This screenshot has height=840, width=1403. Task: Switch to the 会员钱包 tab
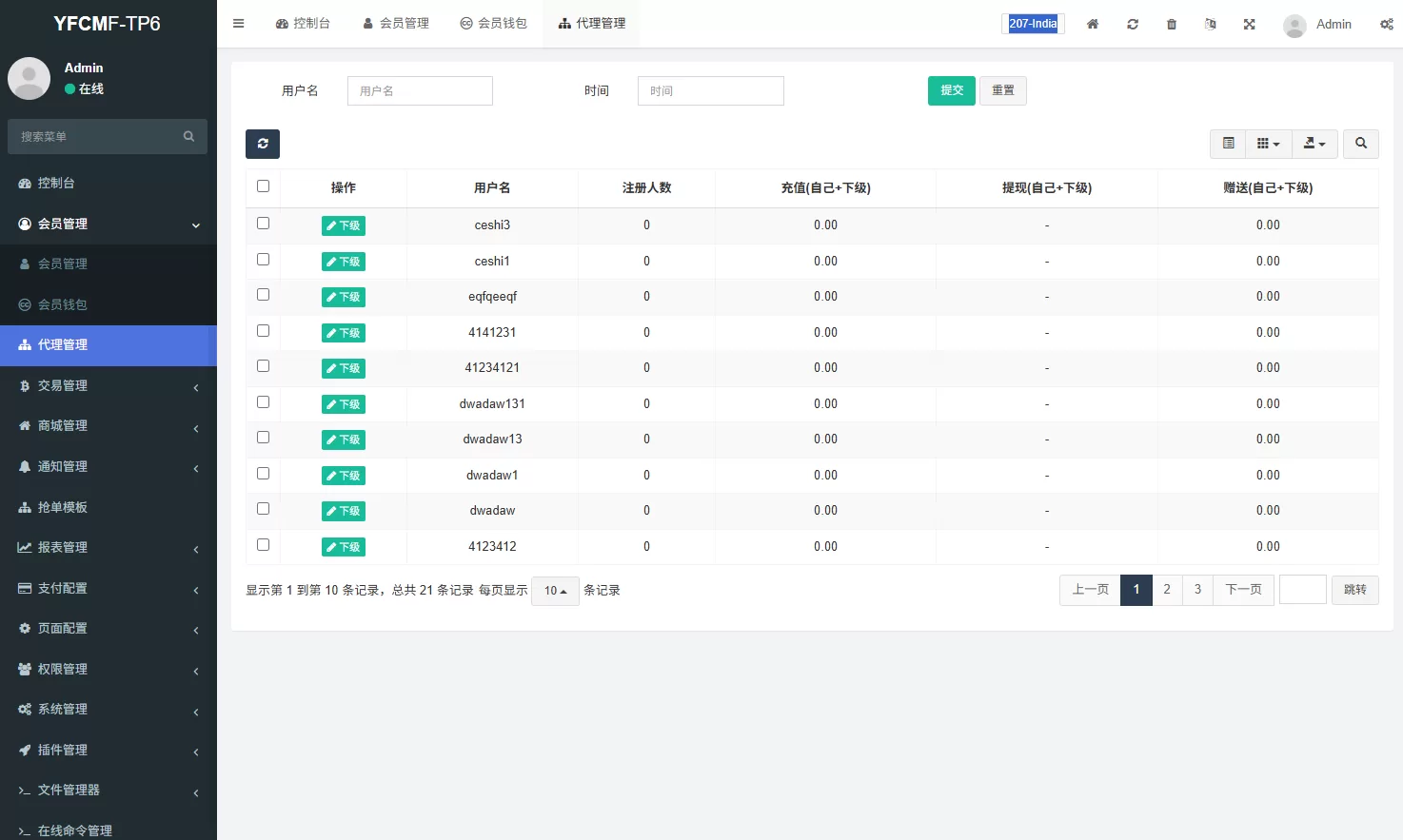[x=493, y=24]
